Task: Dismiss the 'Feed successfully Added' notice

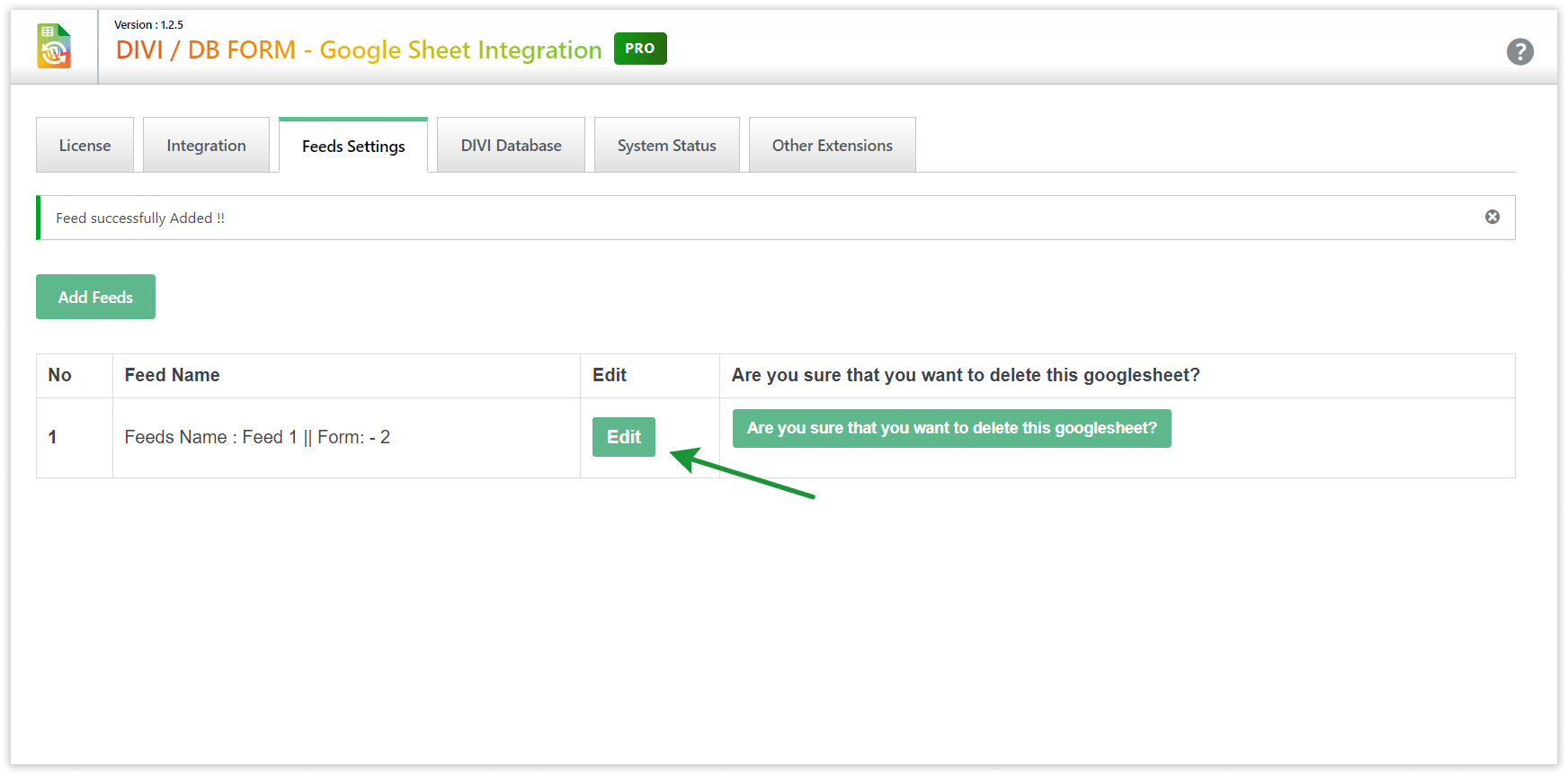Action: 1492,217
